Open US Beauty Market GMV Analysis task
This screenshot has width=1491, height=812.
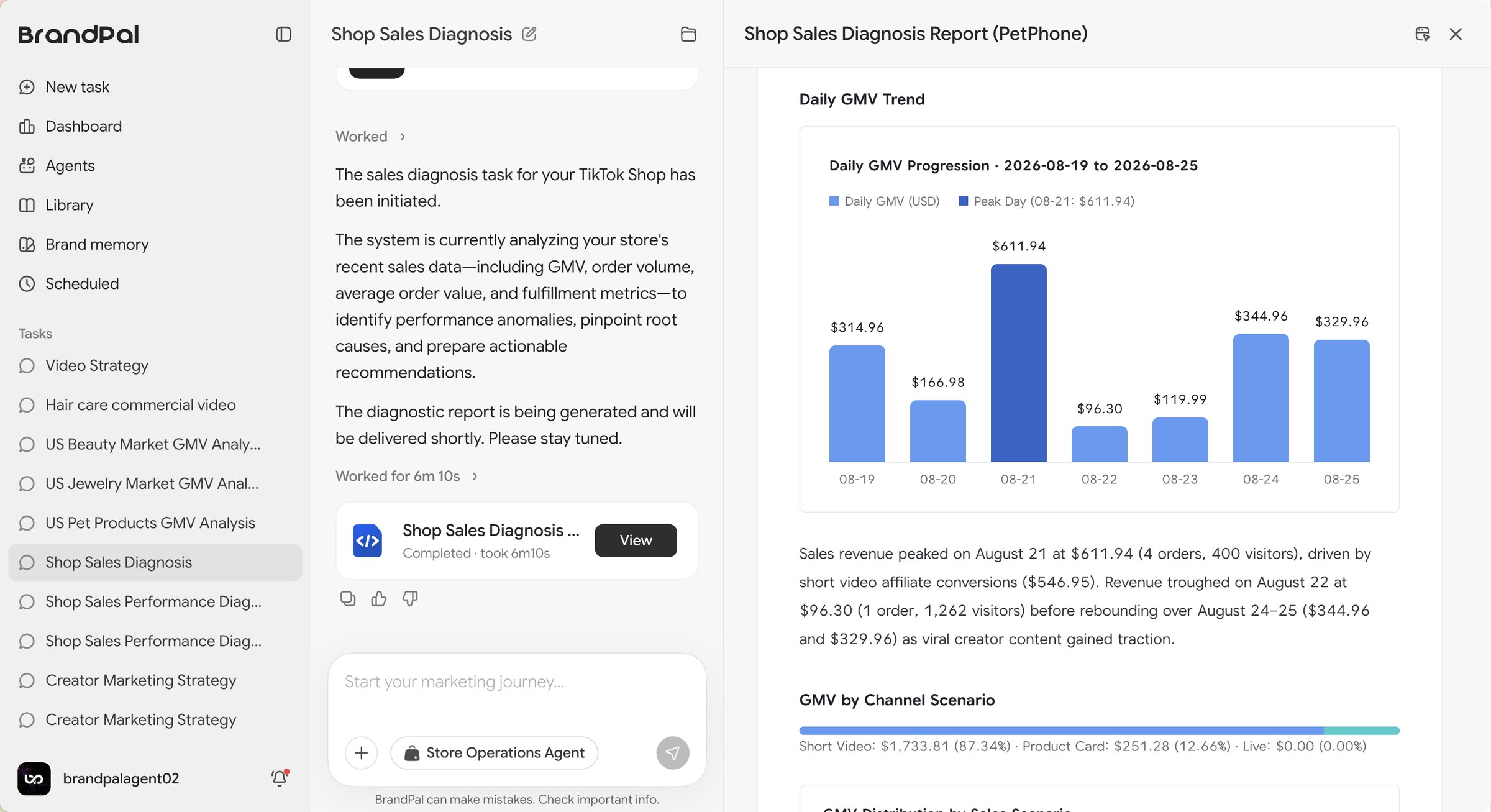[x=155, y=444]
